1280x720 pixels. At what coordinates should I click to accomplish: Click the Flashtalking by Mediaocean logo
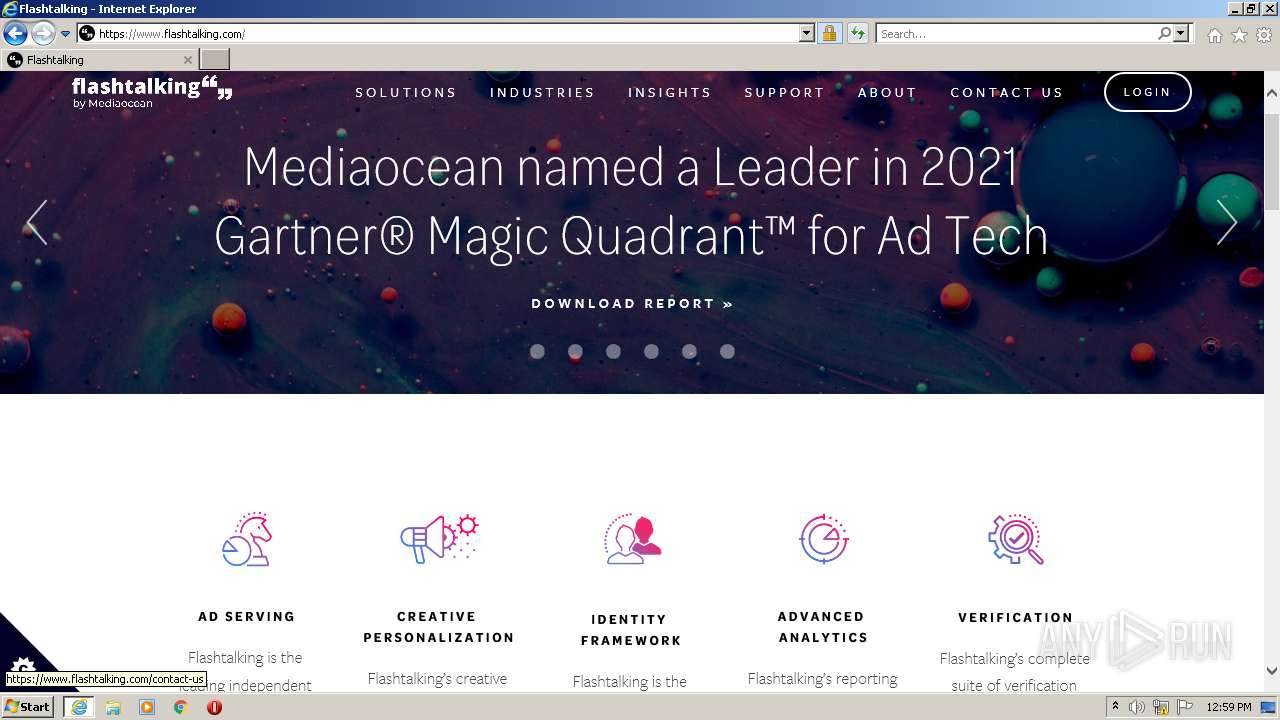152,92
